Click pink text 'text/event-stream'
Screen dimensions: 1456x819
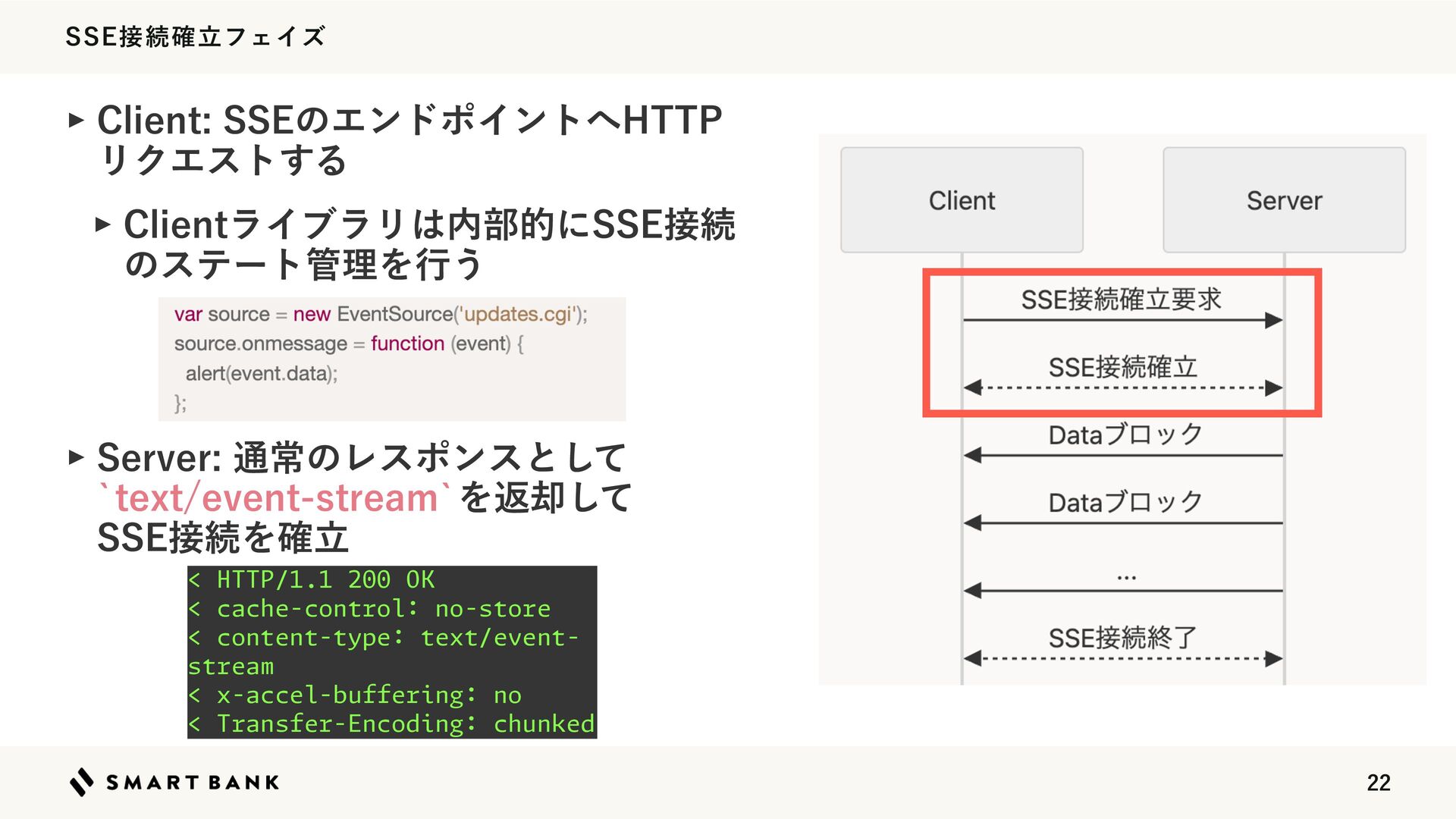[276, 498]
